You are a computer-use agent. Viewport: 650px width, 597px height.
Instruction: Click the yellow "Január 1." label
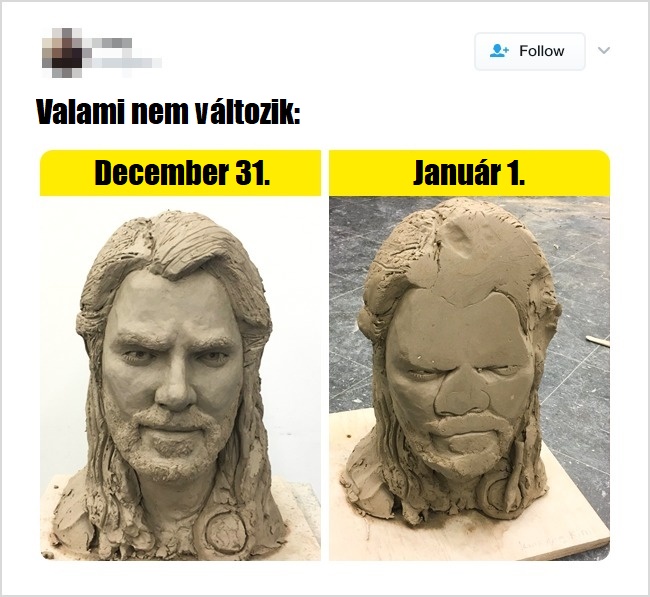(469, 173)
